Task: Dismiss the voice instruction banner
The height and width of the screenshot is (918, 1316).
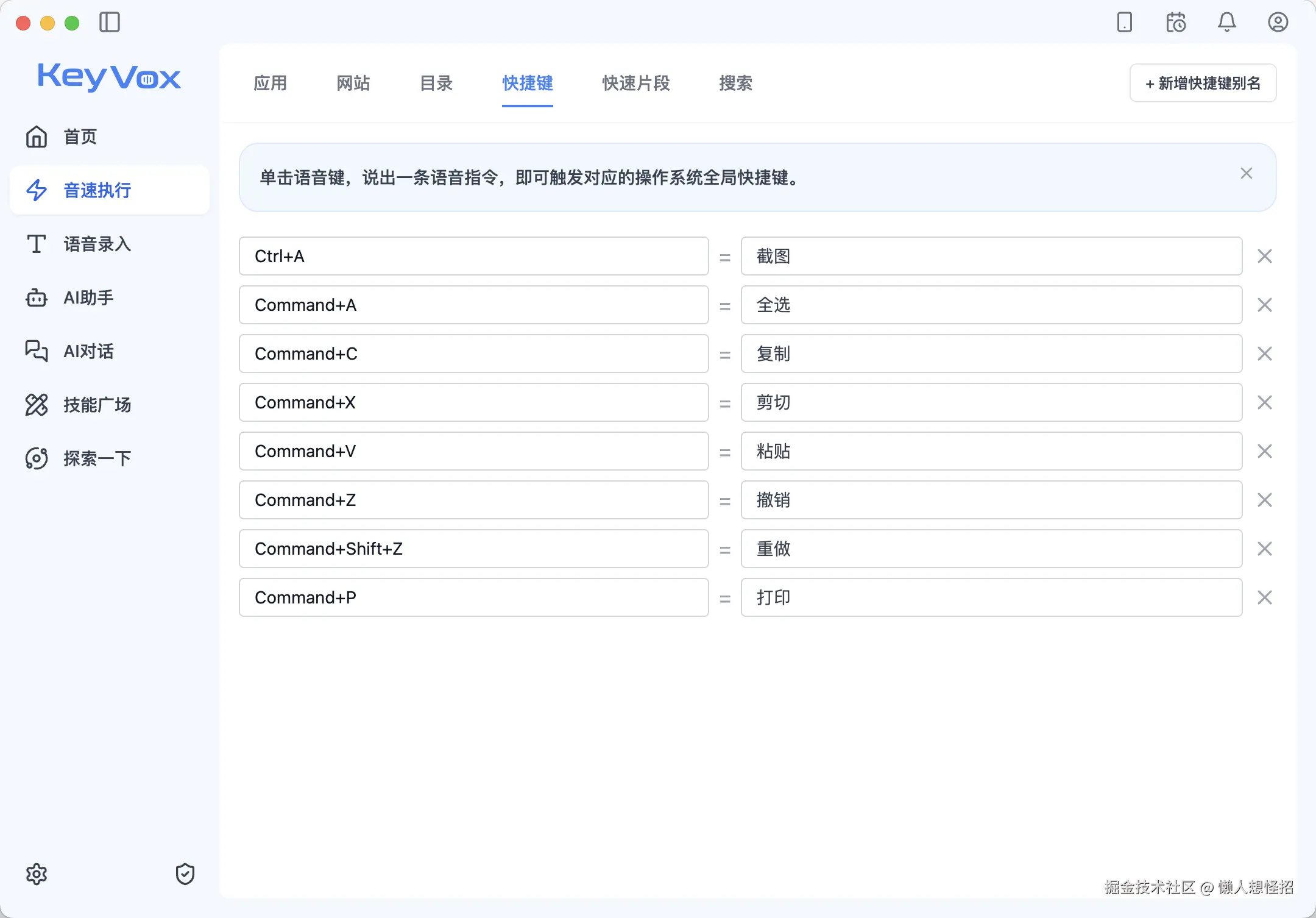Action: pos(1246,173)
